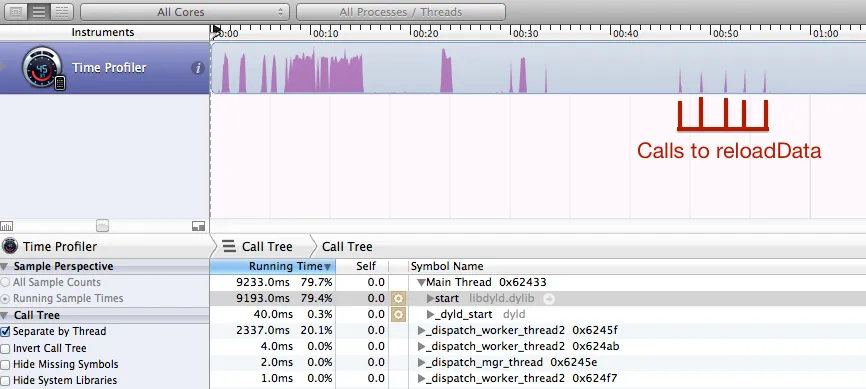The width and height of the screenshot is (866, 389).
Task: Open the first Call Tree breadcrumb
Action: pyautogui.click(x=267, y=246)
